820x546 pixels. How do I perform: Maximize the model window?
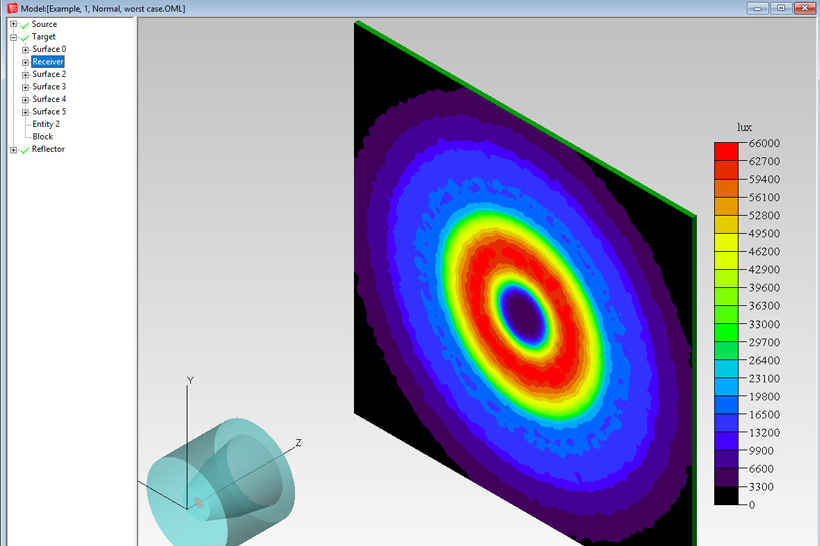tap(781, 8)
